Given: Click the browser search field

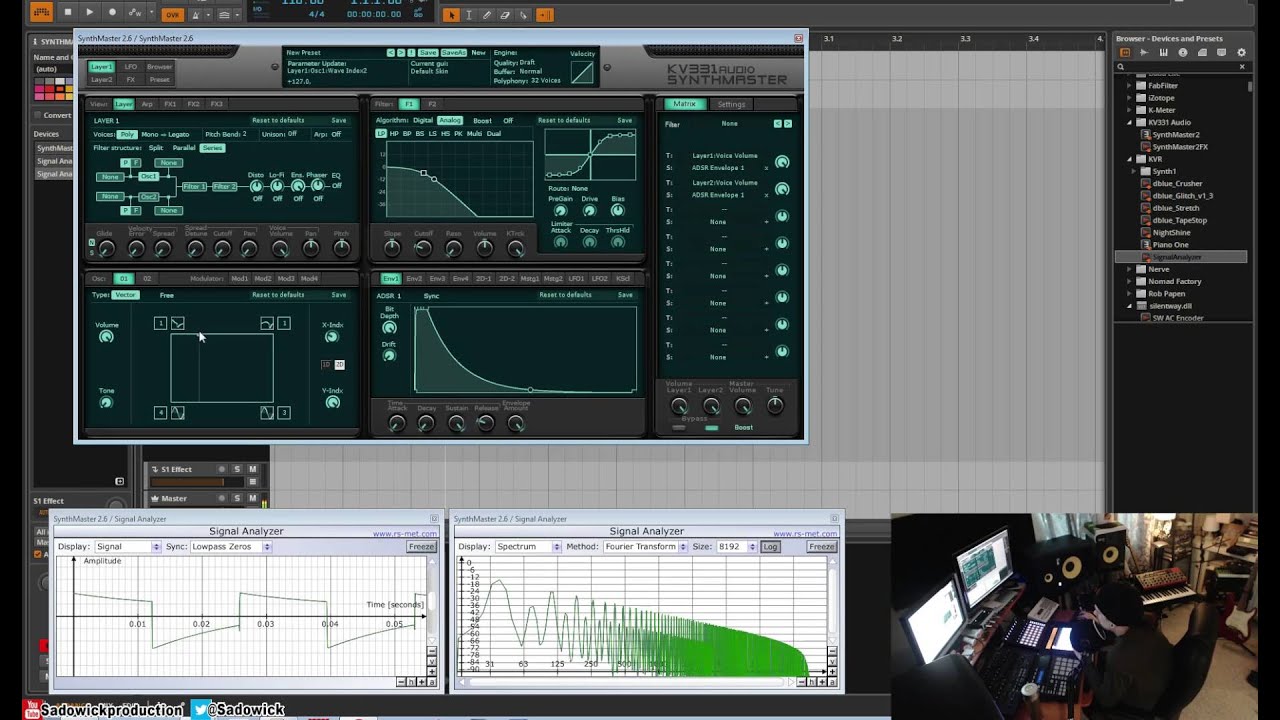Looking at the screenshot, I should coord(1180,67).
